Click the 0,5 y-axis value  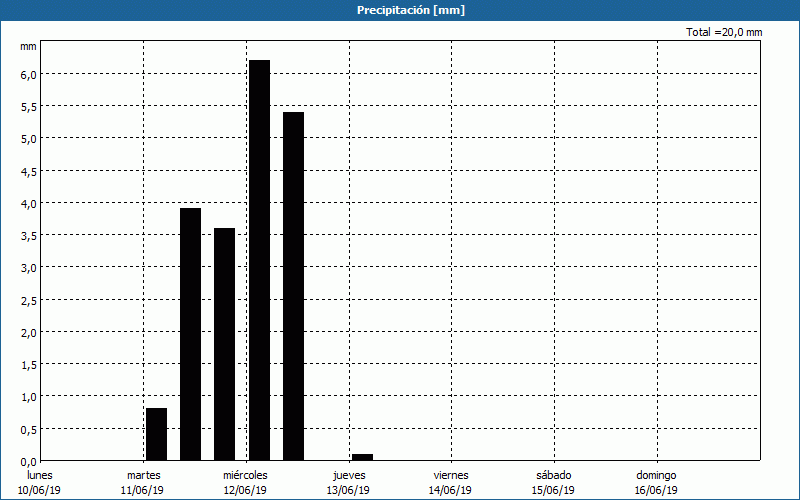pos(29,430)
